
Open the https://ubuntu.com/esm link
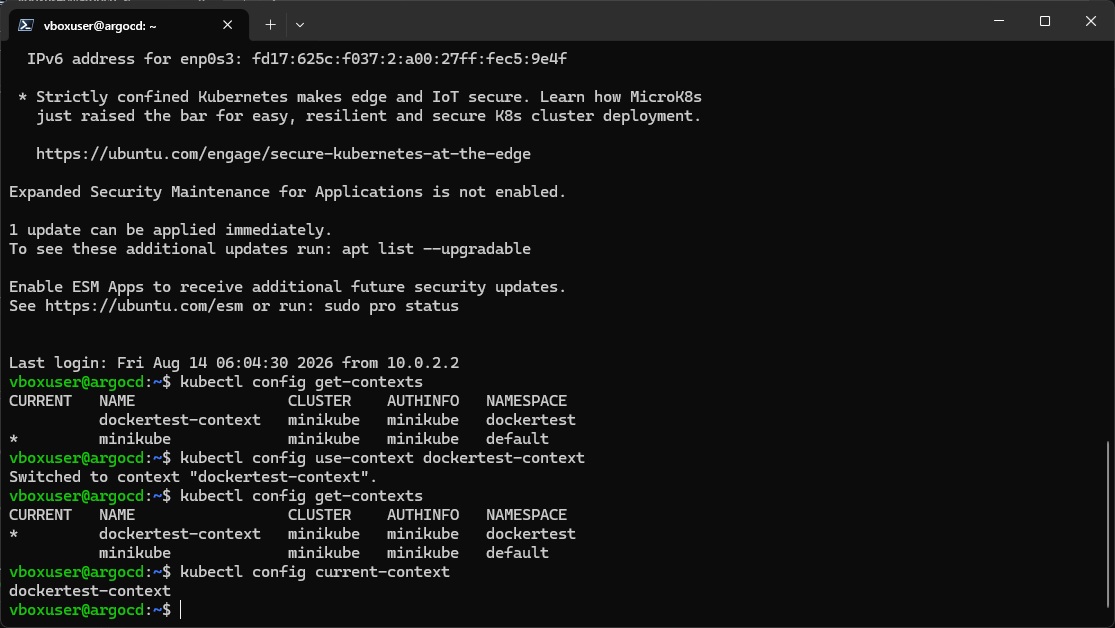[144, 306]
